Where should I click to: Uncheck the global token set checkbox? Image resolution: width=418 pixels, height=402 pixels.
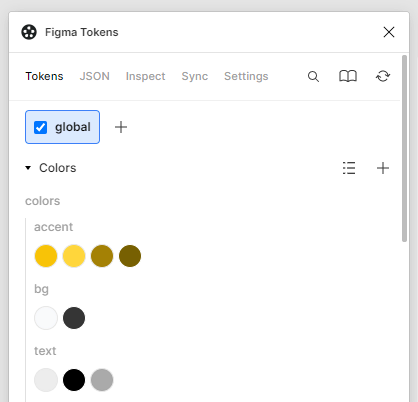40,127
